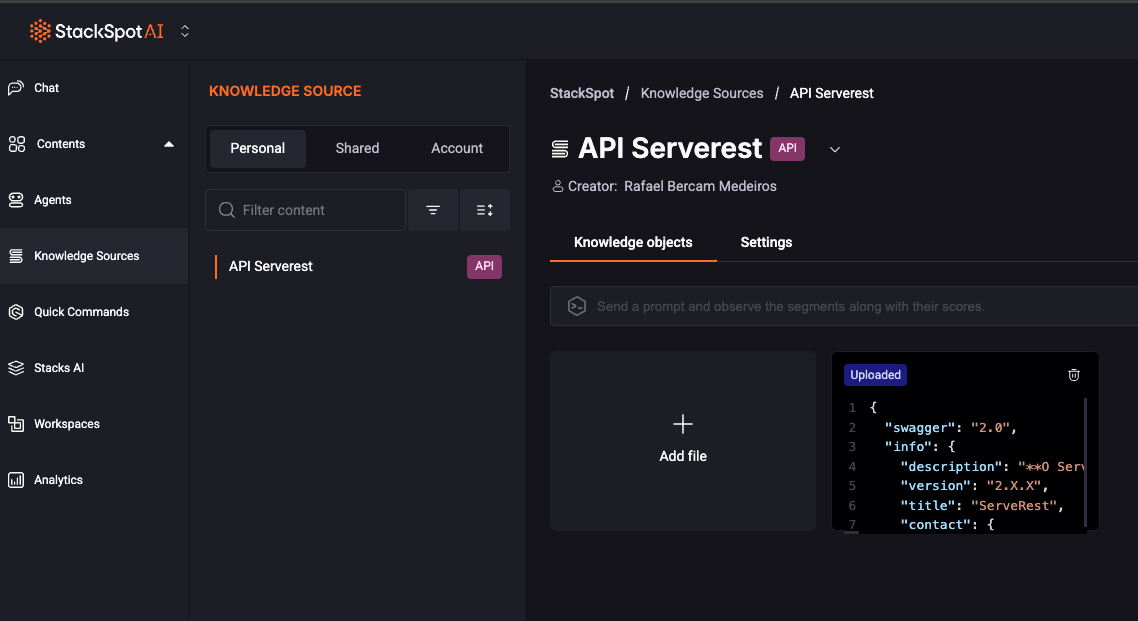Click the "swagger": "2.0" code line

(x=950, y=428)
